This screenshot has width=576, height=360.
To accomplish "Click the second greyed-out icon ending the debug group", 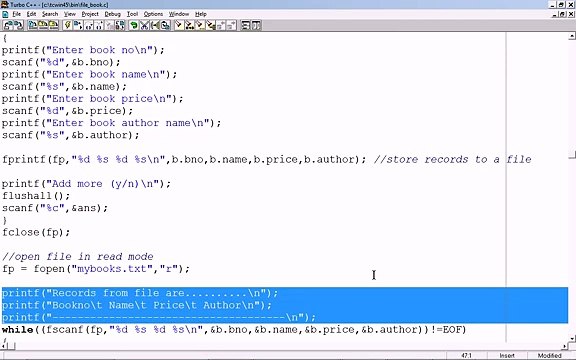I will [x=231, y=25].
